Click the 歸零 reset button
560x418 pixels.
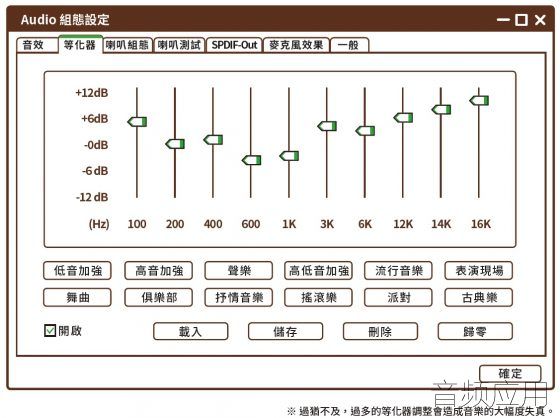tap(475, 332)
